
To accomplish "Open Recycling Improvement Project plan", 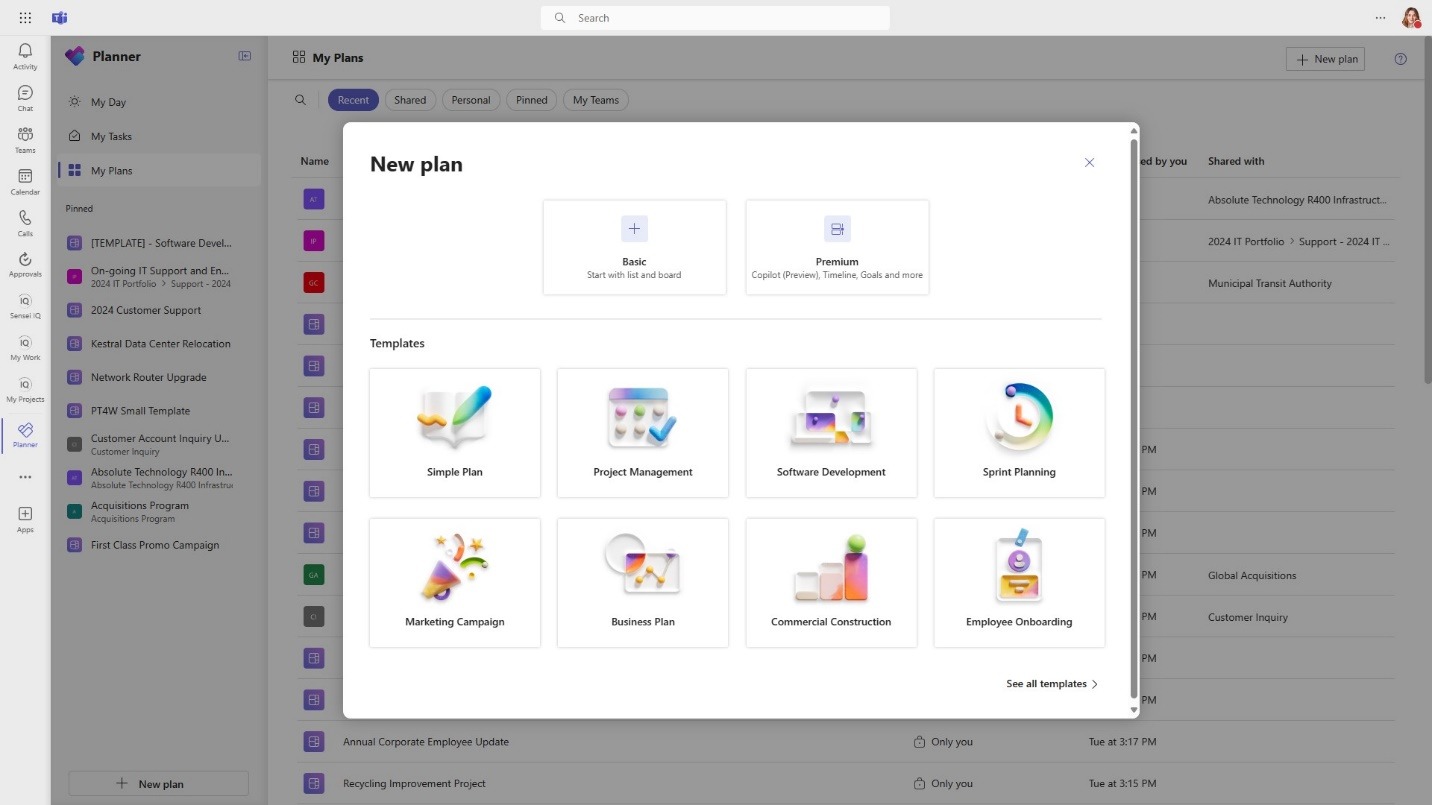I will pos(414,783).
